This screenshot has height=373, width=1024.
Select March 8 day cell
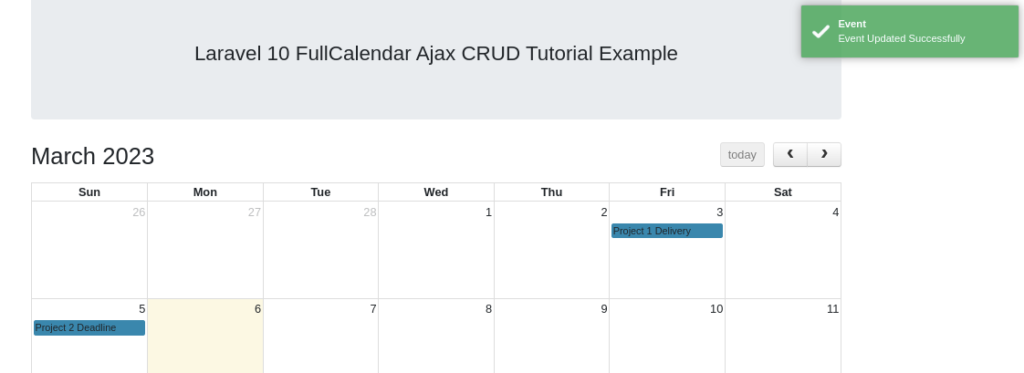click(436, 336)
